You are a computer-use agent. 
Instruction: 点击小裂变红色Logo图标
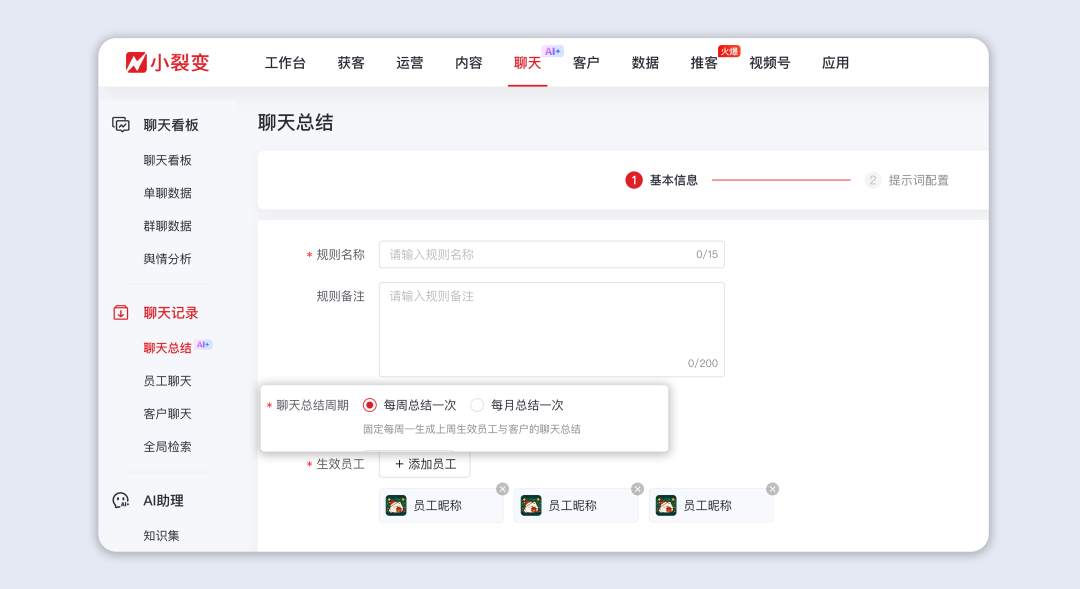[135, 61]
